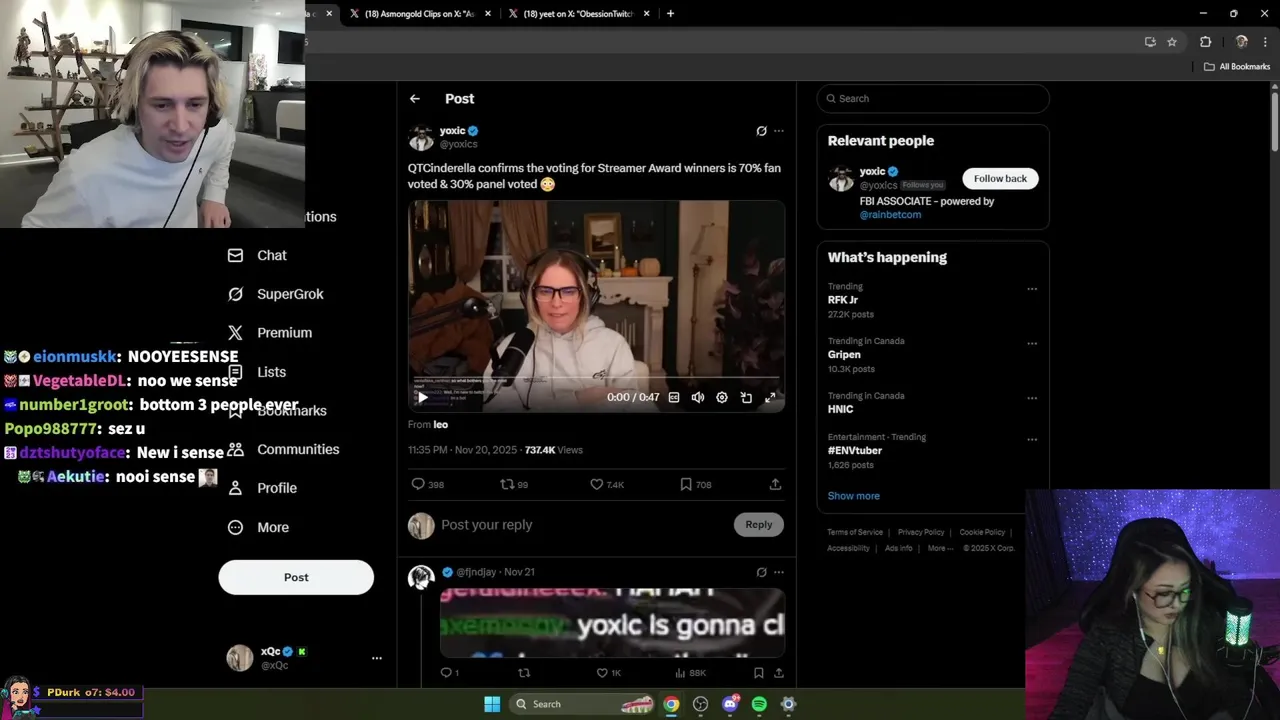Reply icon showing 398 comments
Image resolution: width=1280 pixels, height=720 pixels.
coord(427,484)
